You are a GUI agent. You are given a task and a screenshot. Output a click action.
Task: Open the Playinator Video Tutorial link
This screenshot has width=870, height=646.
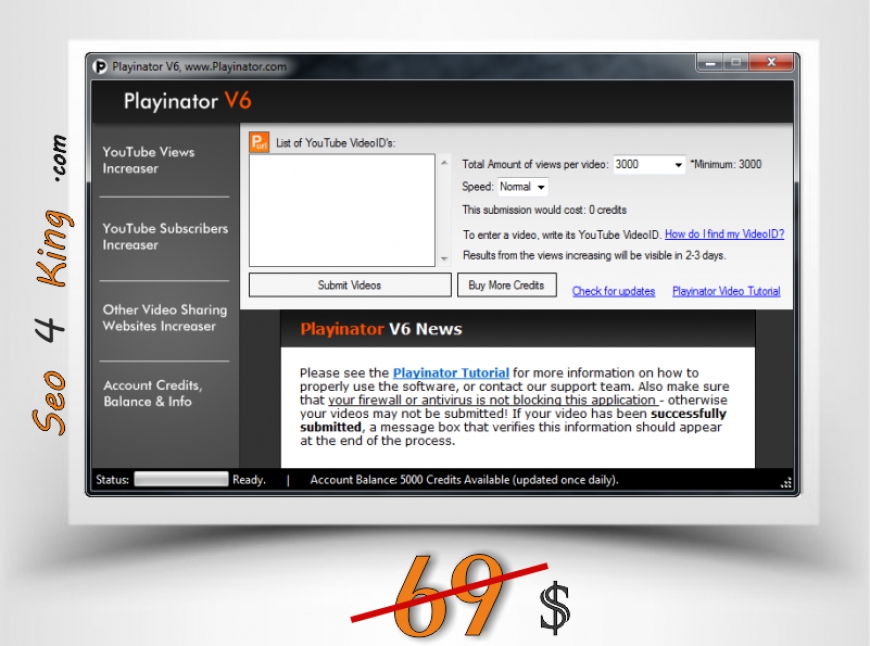pyautogui.click(x=726, y=291)
